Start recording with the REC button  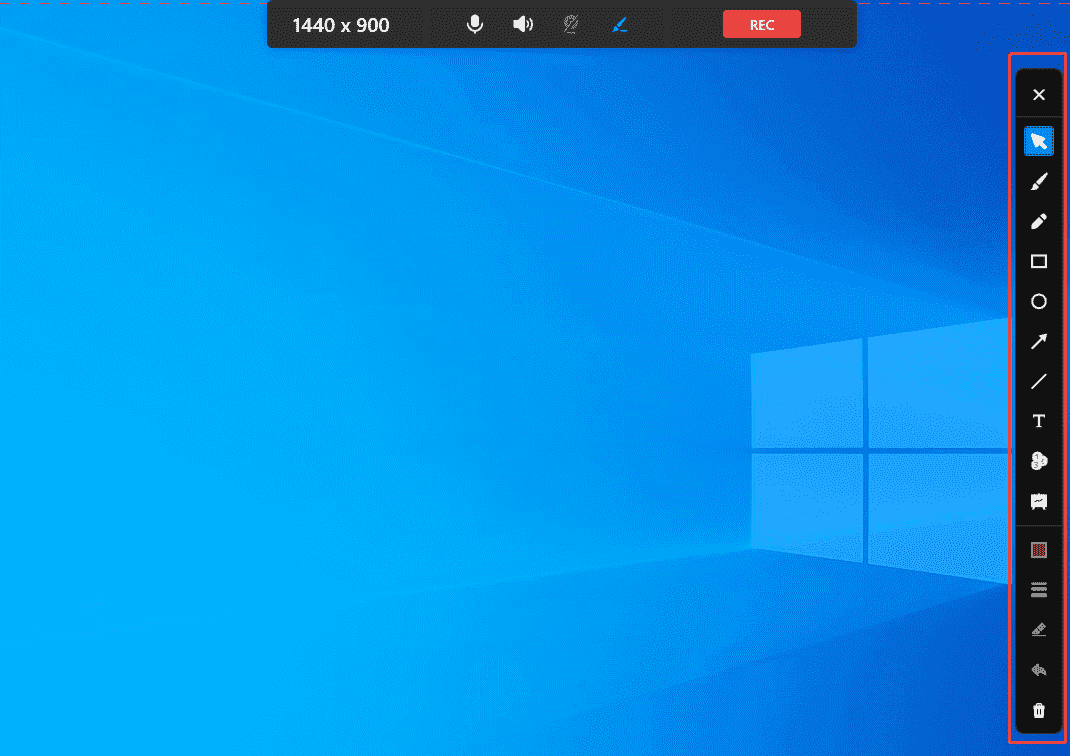coord(762,24)
